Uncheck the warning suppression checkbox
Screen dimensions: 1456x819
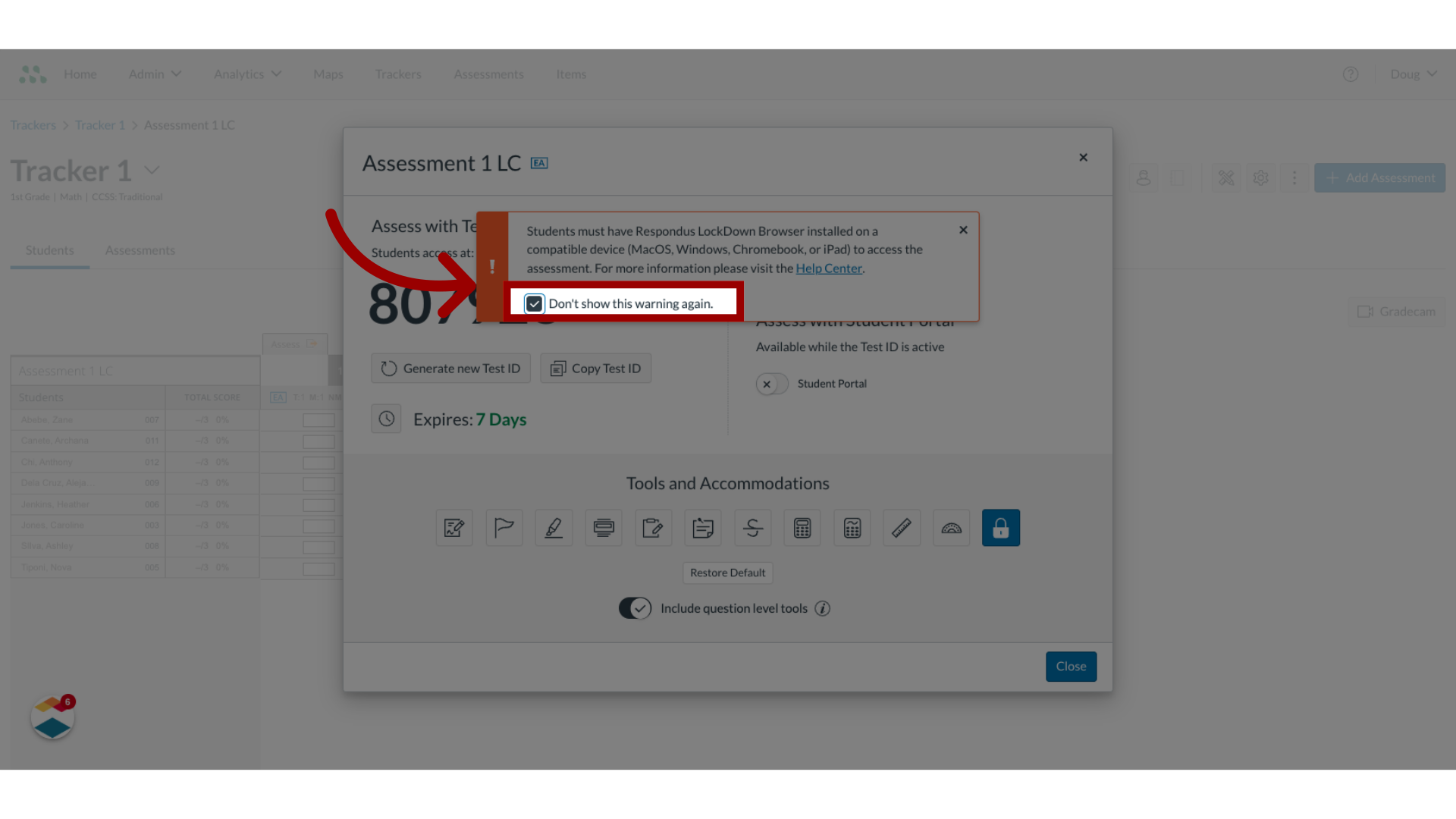click(x=535, y=302)
